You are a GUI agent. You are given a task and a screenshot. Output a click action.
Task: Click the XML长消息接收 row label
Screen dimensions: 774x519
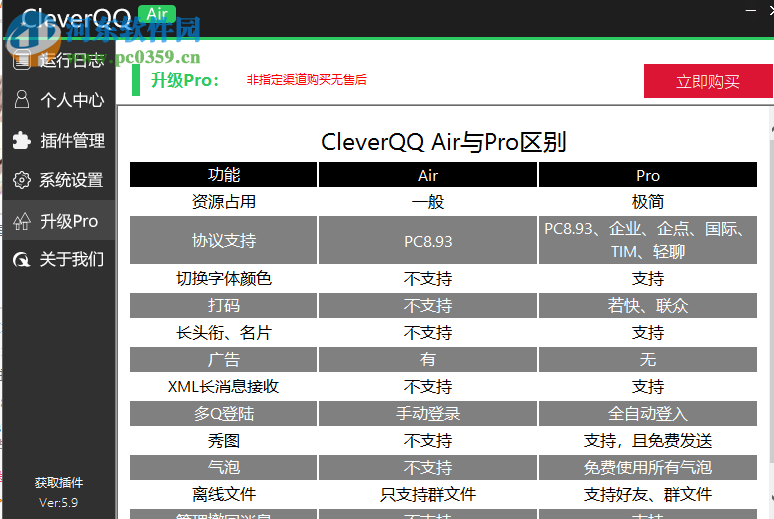click(224, 386)
